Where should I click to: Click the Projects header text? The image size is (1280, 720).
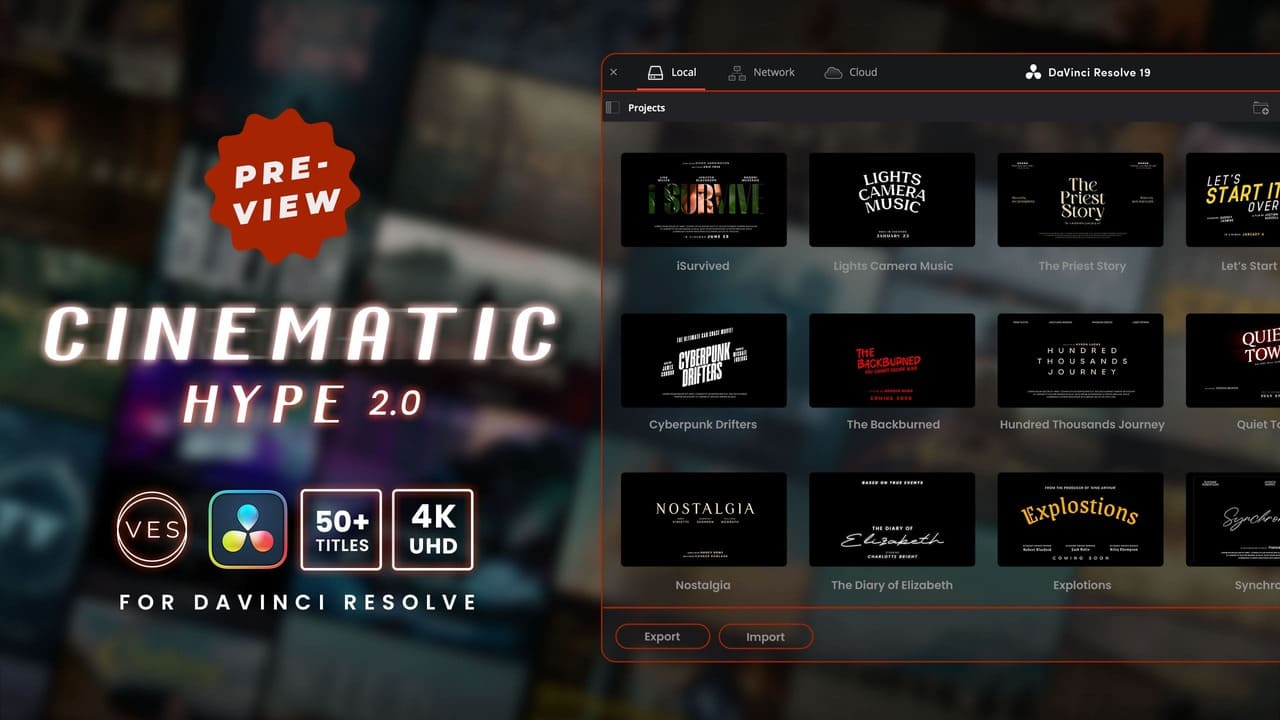pyautogui.click(x=646, y=107)
